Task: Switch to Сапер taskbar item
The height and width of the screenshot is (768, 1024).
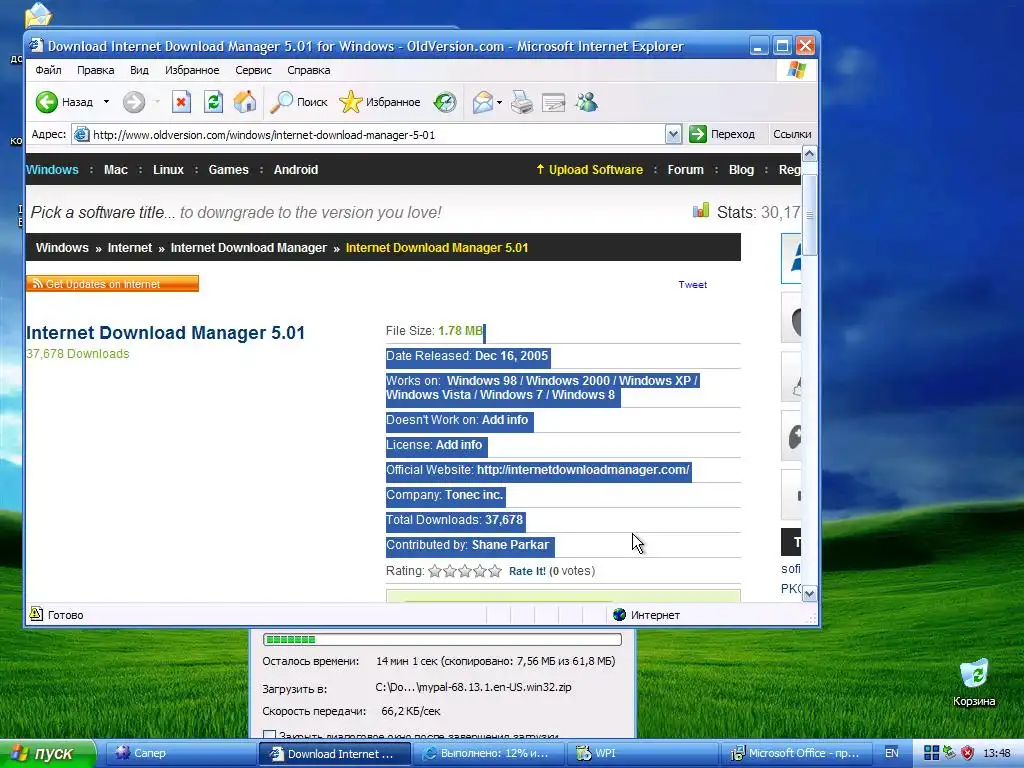Action: point(180,754)
